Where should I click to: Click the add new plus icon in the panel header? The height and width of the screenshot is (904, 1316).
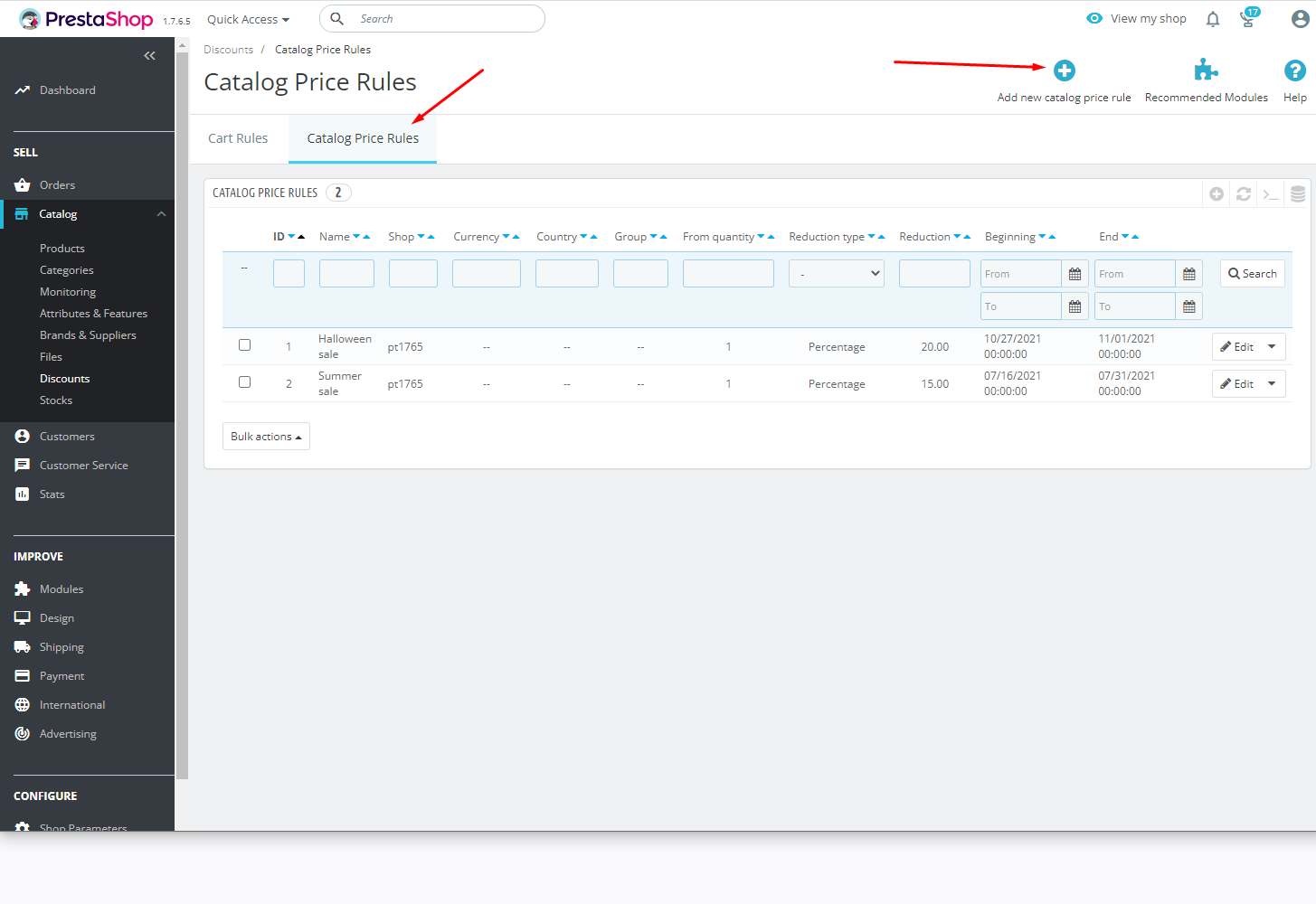(x=1217, y=193)
